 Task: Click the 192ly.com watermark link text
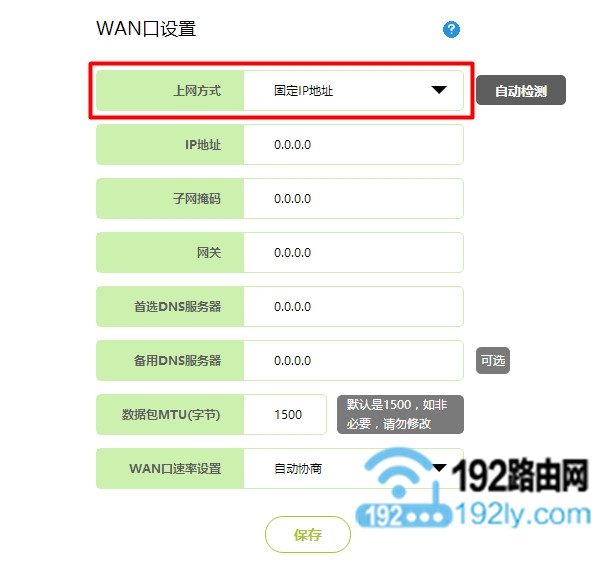tap(523, 515)
